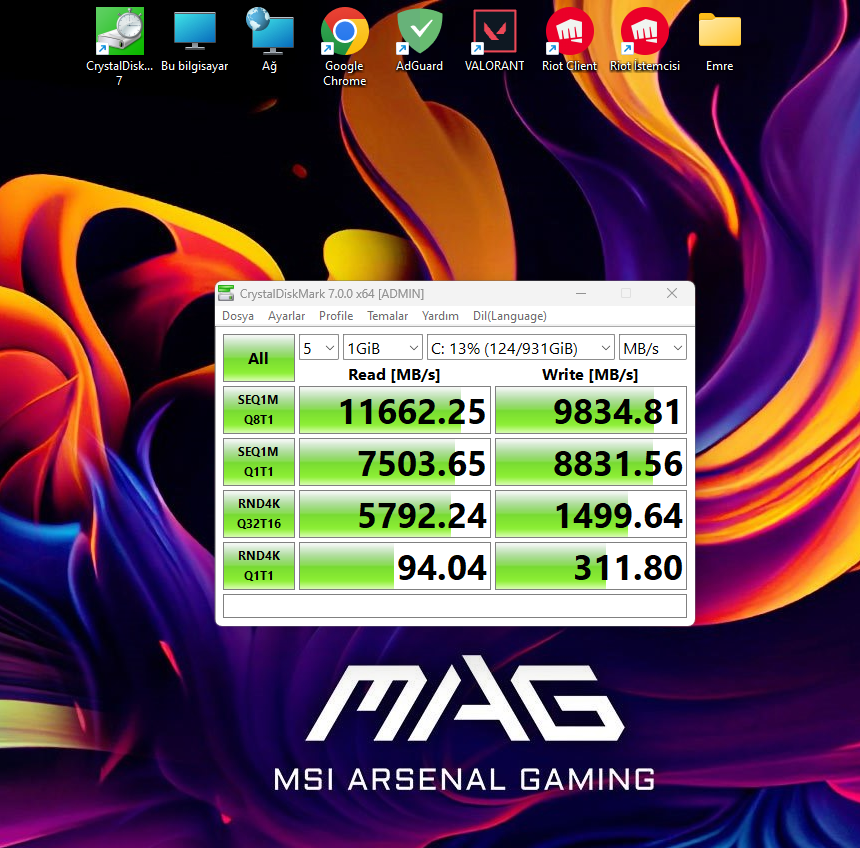Screen dimensions: 860x848
Task: Minimize the CrystalDiskMark window
Action: pos(581,293)
